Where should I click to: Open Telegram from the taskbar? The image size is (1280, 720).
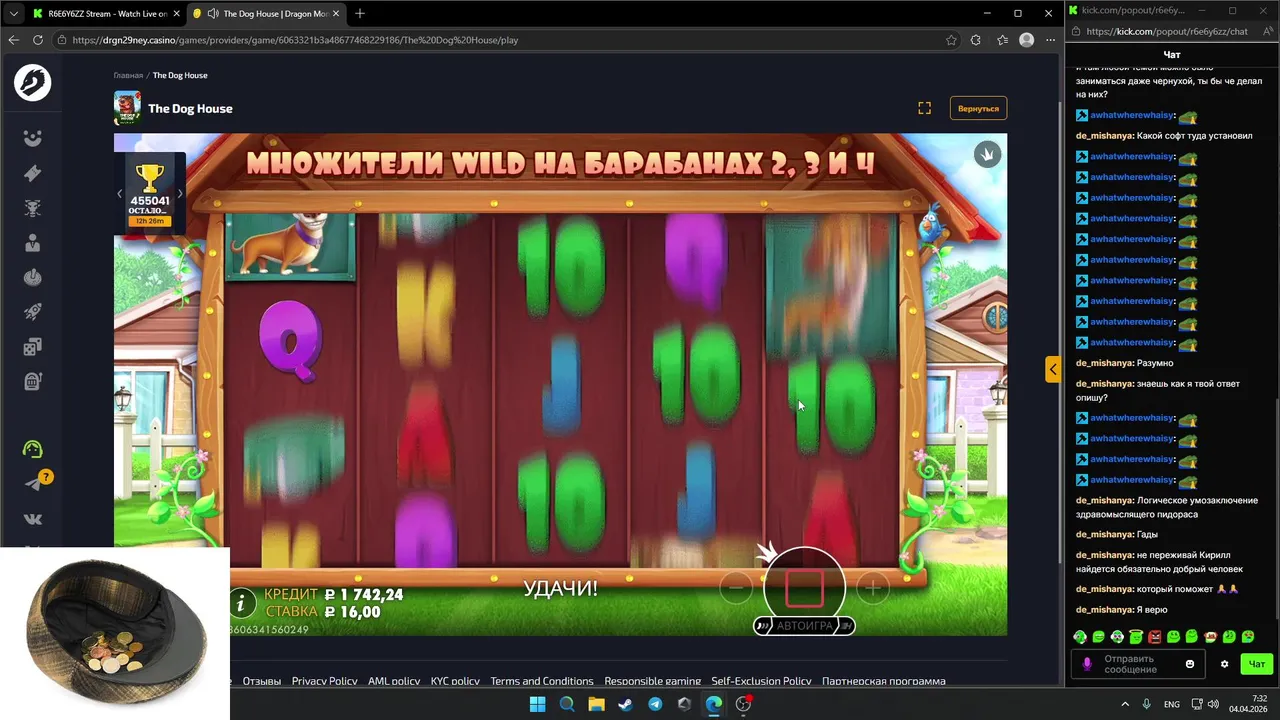[655, 704]
